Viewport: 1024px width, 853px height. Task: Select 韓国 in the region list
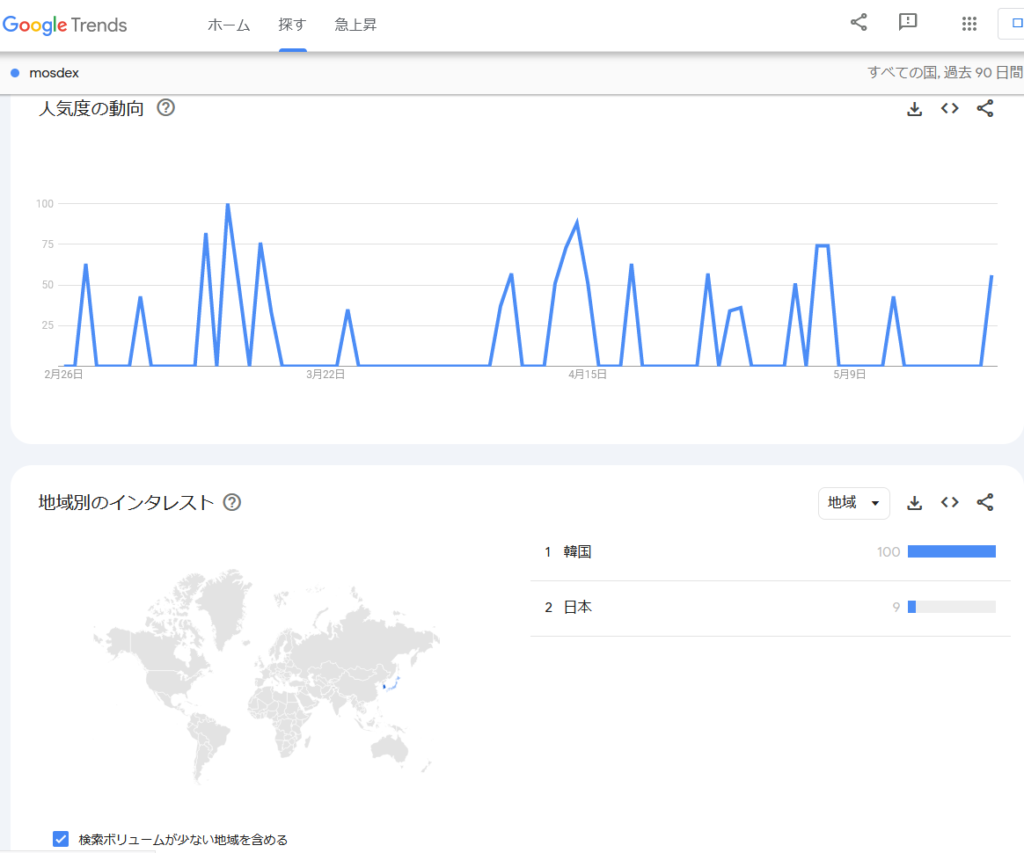(x=578, y=552)
